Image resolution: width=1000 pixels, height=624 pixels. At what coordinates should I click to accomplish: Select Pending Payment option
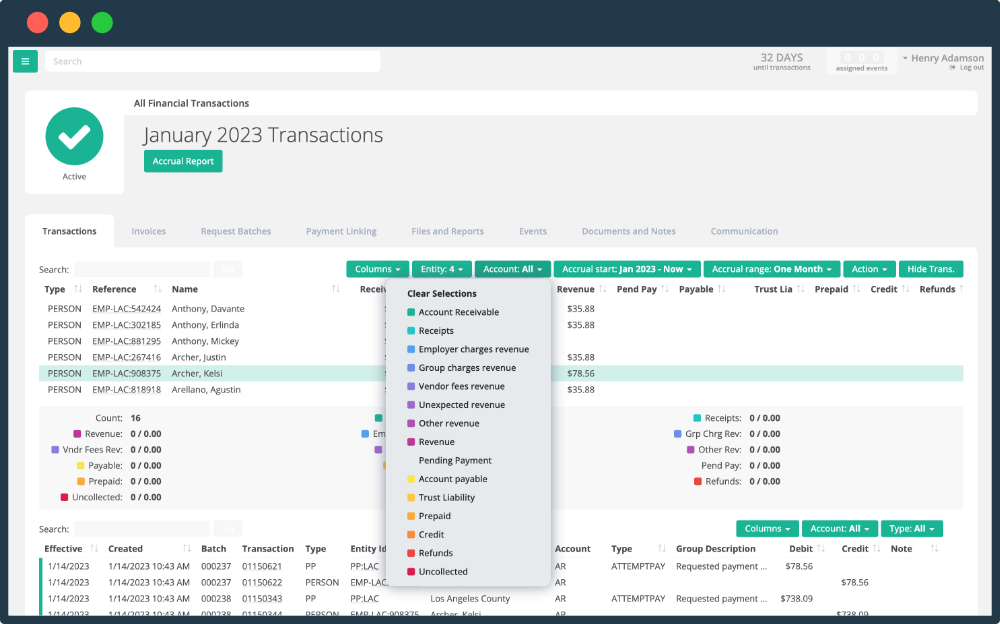click(455, 460)
